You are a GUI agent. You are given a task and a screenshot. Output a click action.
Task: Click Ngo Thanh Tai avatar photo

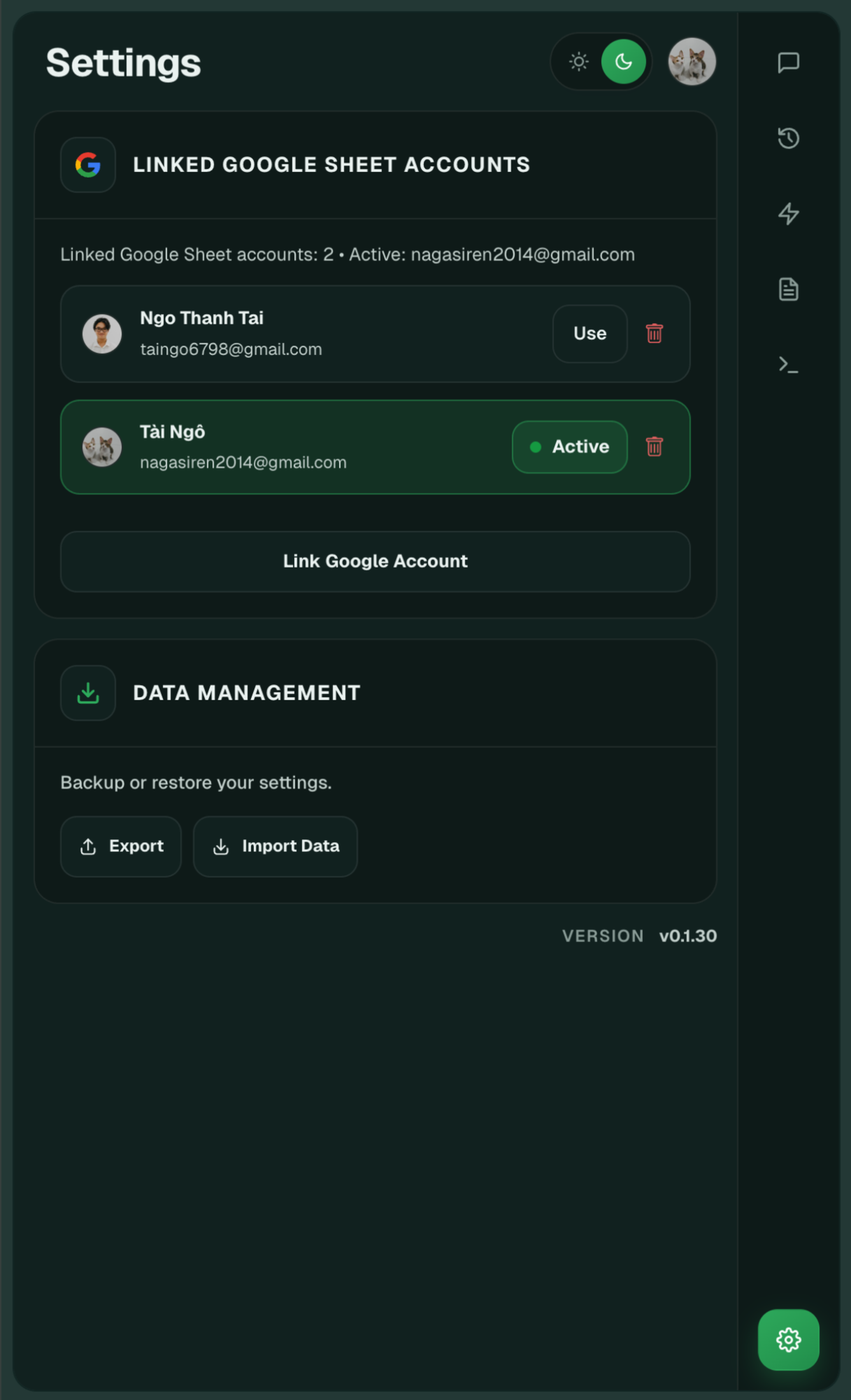pyautogui.click(x=102, y=333)
